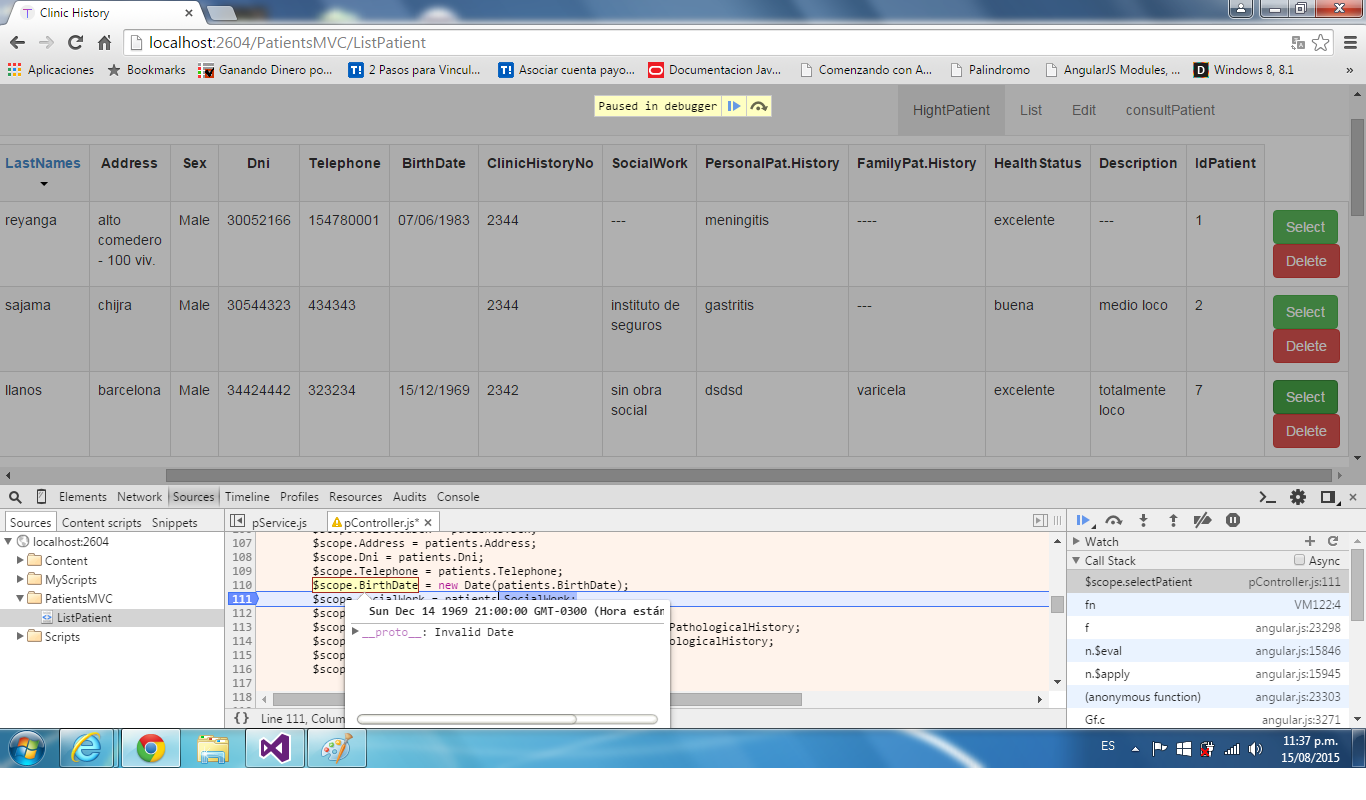The image size is (1366, 800).
Task: Refresh watch expressions icon
Action: pyautogui.click(x=1332, y=541)
